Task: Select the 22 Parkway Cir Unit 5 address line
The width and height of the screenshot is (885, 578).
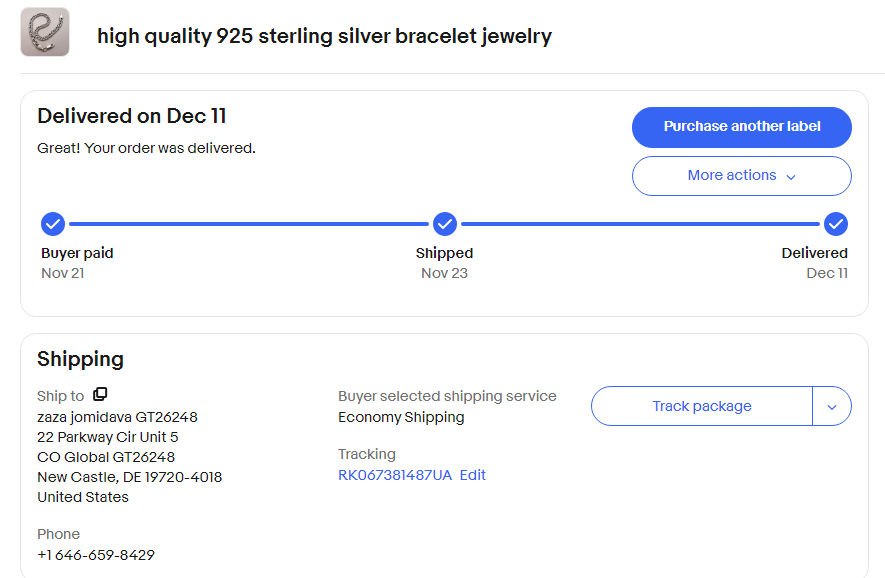Action: tap(108, 437)
